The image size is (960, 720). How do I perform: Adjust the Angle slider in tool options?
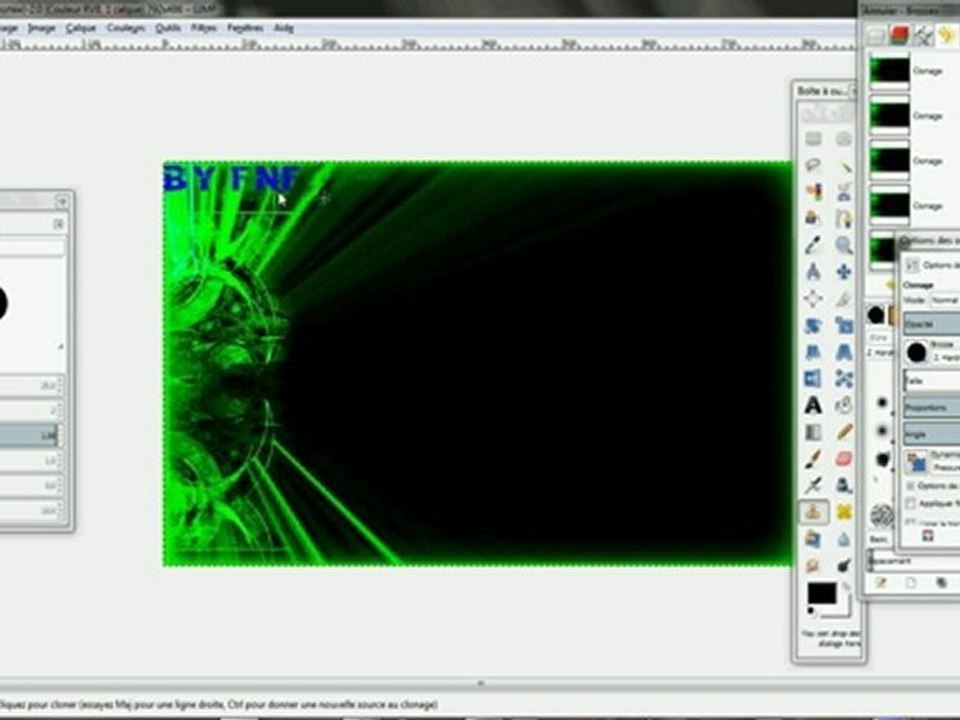[x=932, y=434]
